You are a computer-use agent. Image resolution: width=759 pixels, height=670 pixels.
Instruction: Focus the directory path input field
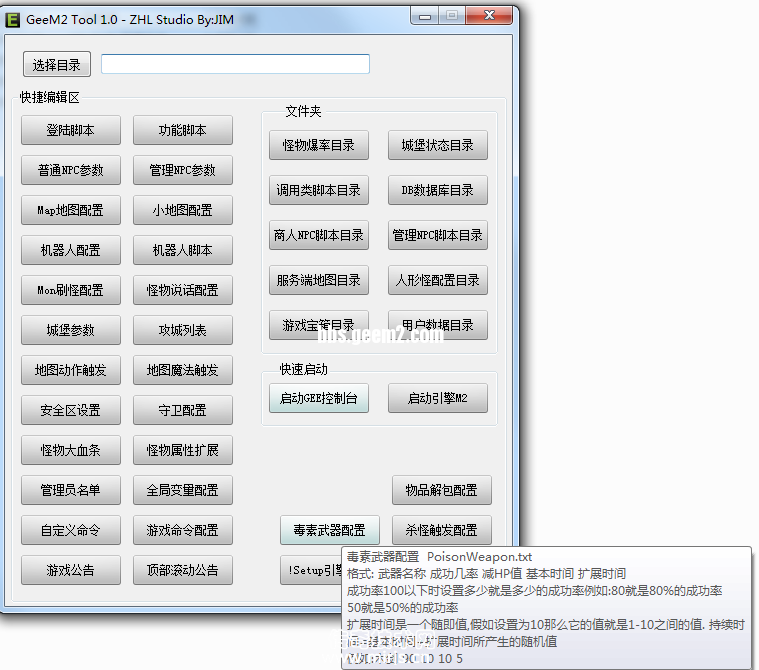click(x=235, y=64)
